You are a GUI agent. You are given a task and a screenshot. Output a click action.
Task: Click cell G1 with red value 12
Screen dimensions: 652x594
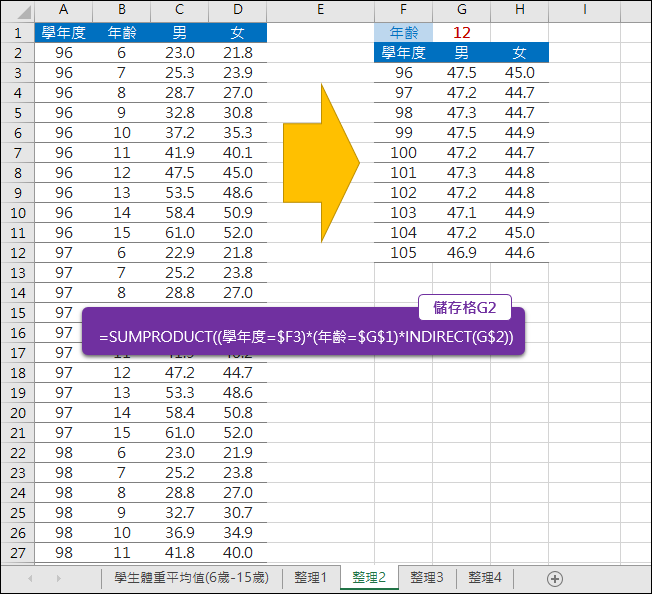click(x=462, y=32)
